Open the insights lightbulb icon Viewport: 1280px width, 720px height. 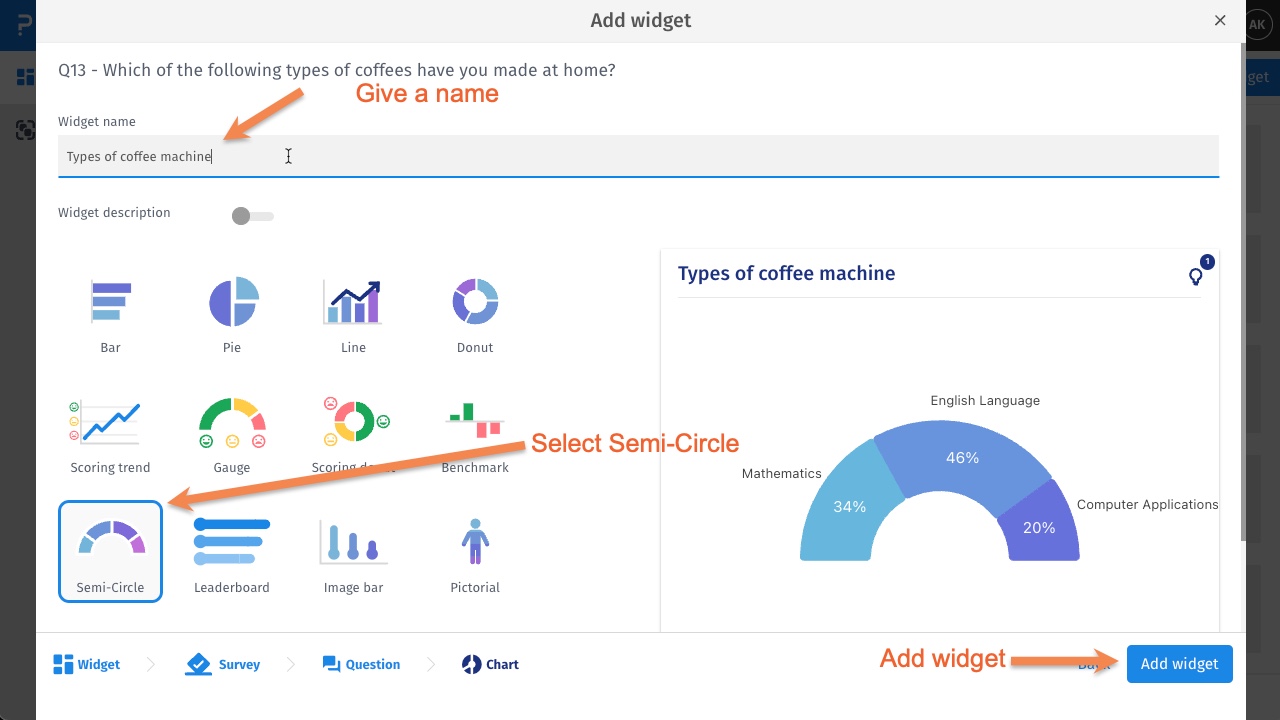pos(1195,276)
